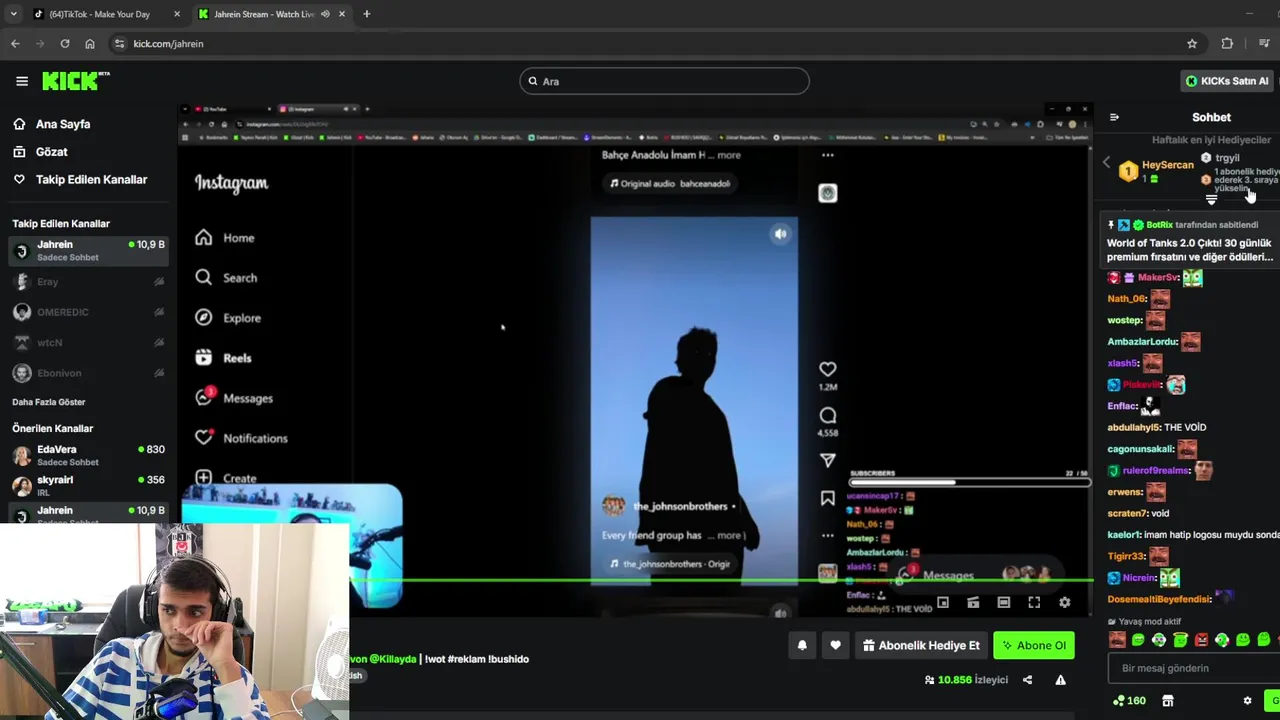Expand Daha Fazla Göster channels list
This screenshot has width=1280, height=720.
49,402
